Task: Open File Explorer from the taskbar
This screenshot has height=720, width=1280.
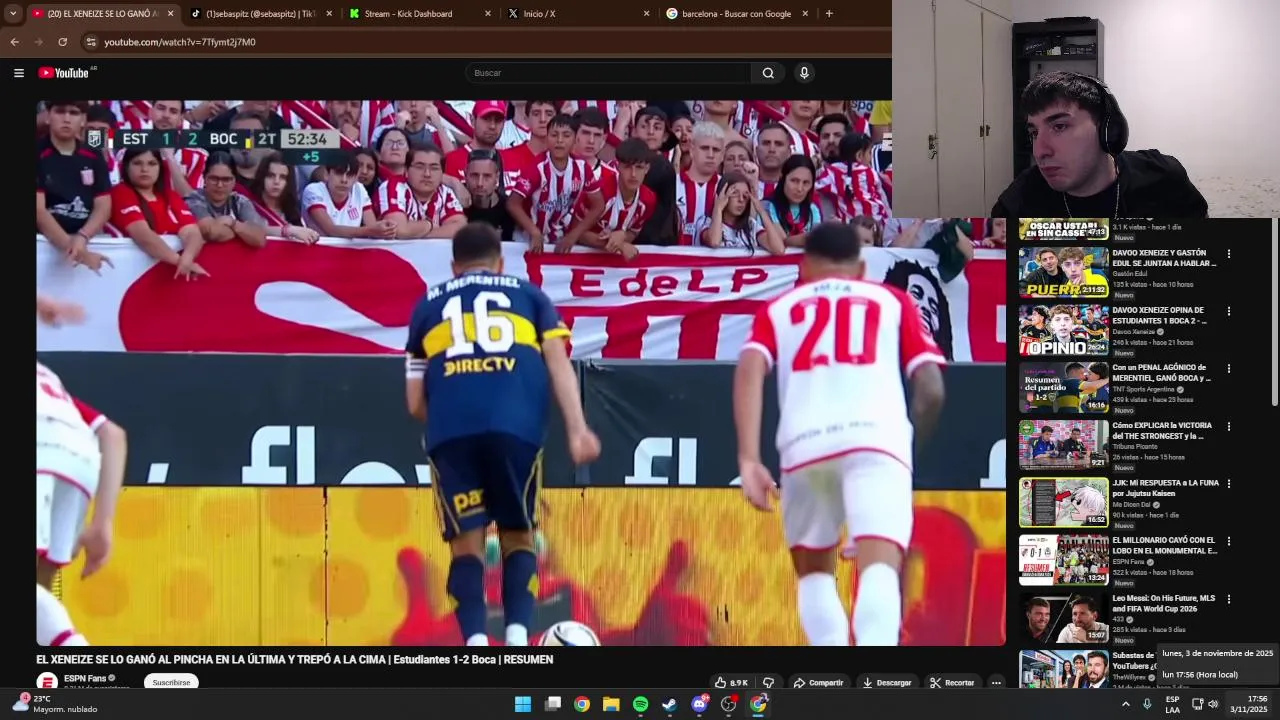Action: point(611,704)
